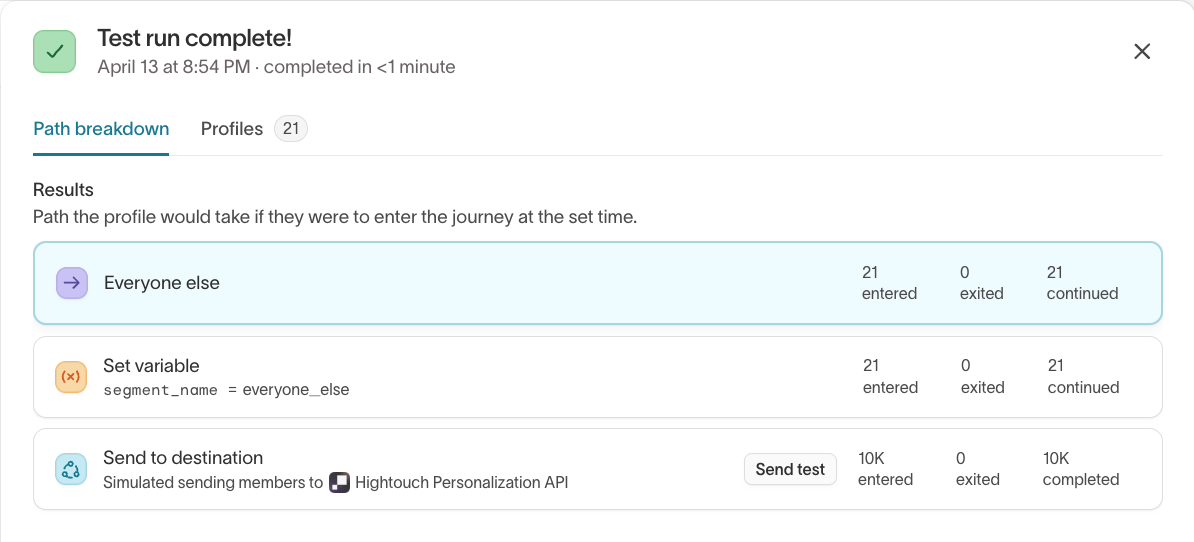Click the Profiles count badge 21
The width and height of the screenshot is (1194, 542).
[291, 129]
